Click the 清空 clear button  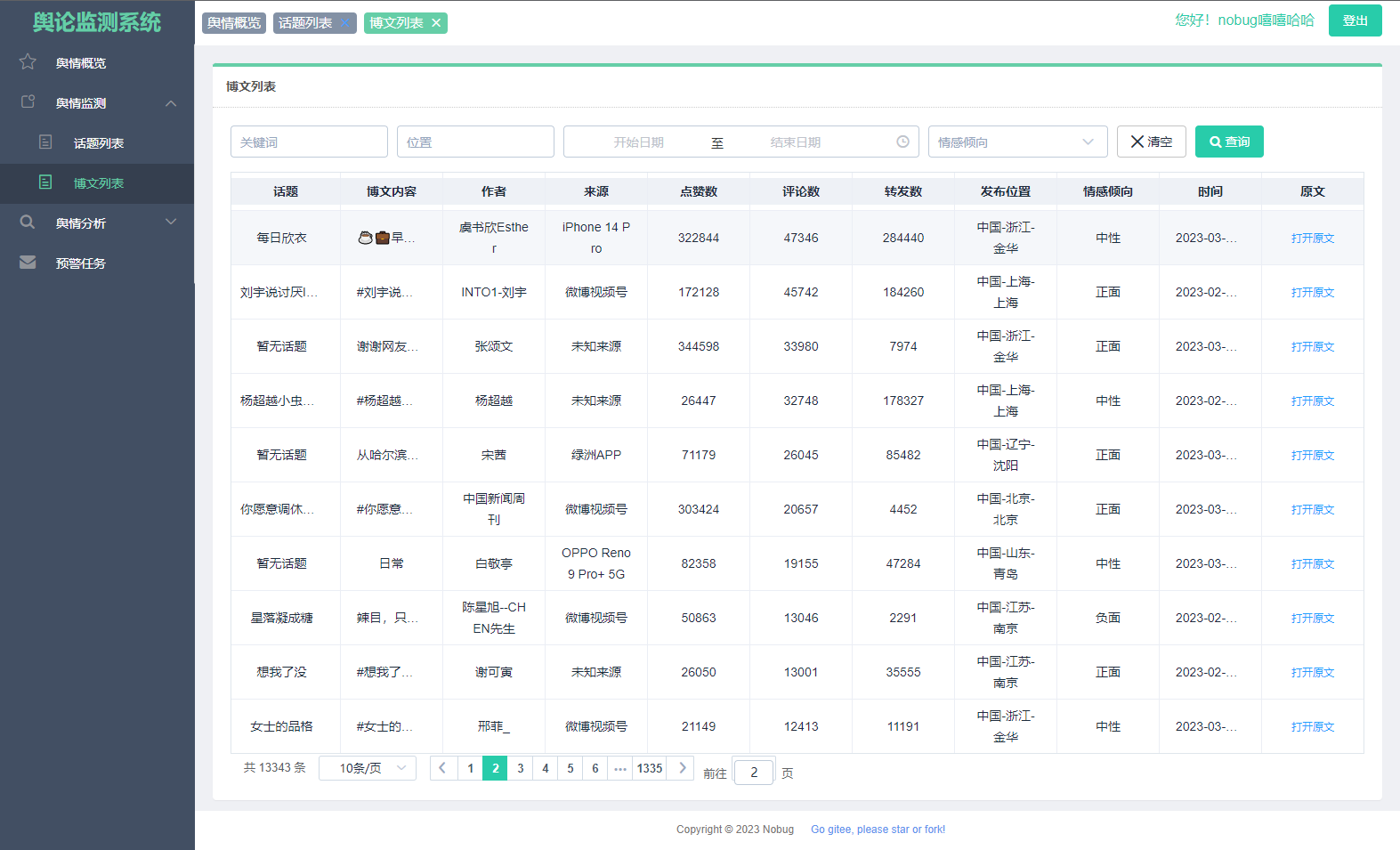tap(1152, 142)
